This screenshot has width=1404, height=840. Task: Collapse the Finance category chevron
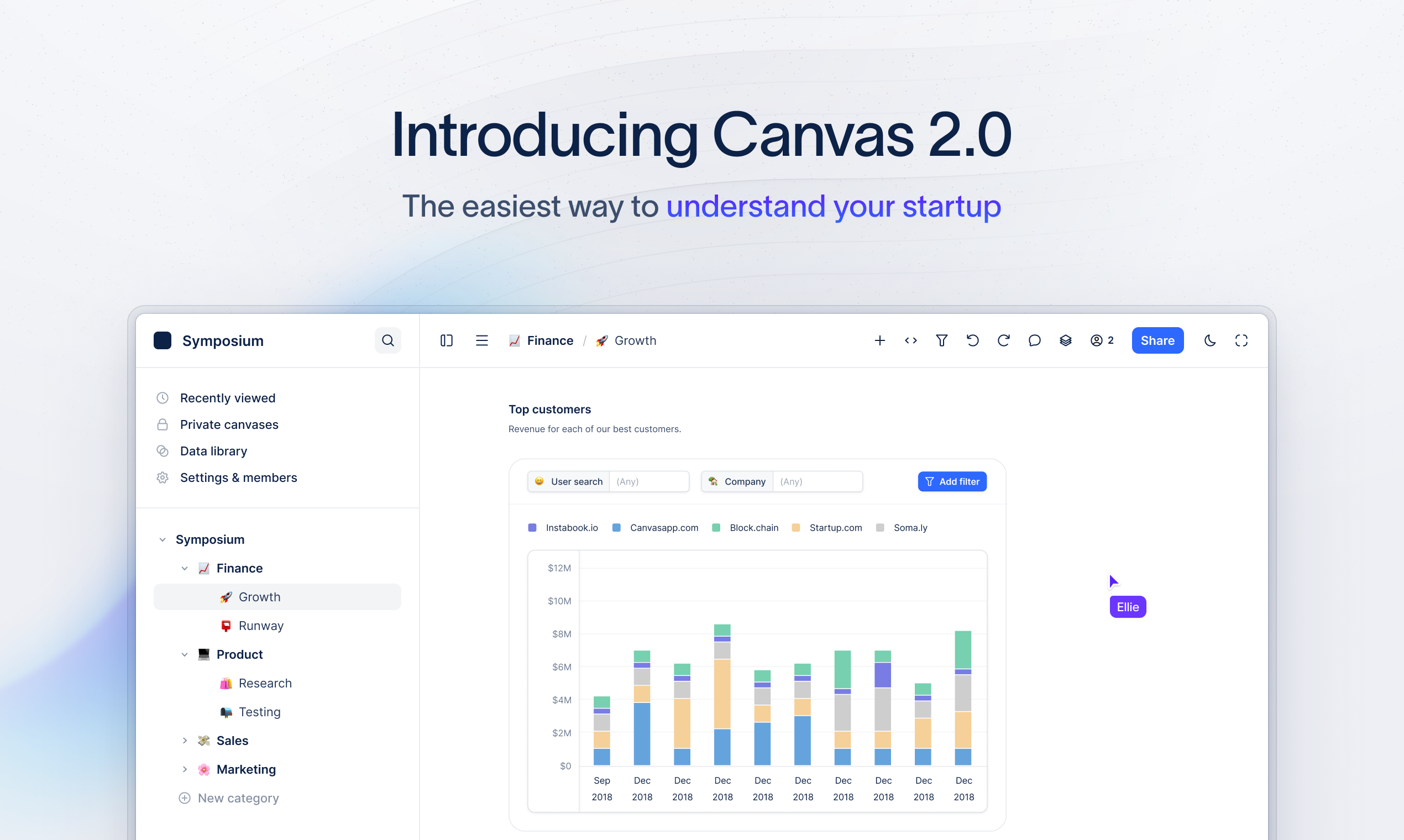(185, 568)
